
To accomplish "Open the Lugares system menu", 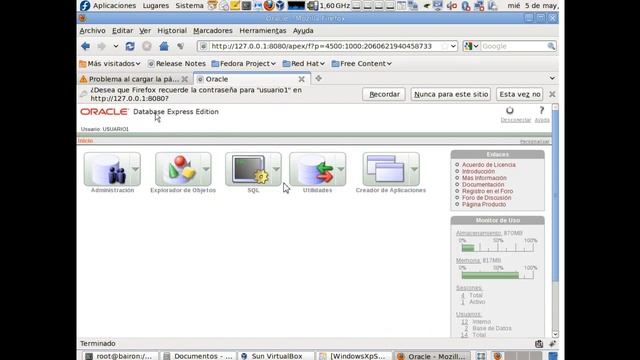I will coord(156,6).
